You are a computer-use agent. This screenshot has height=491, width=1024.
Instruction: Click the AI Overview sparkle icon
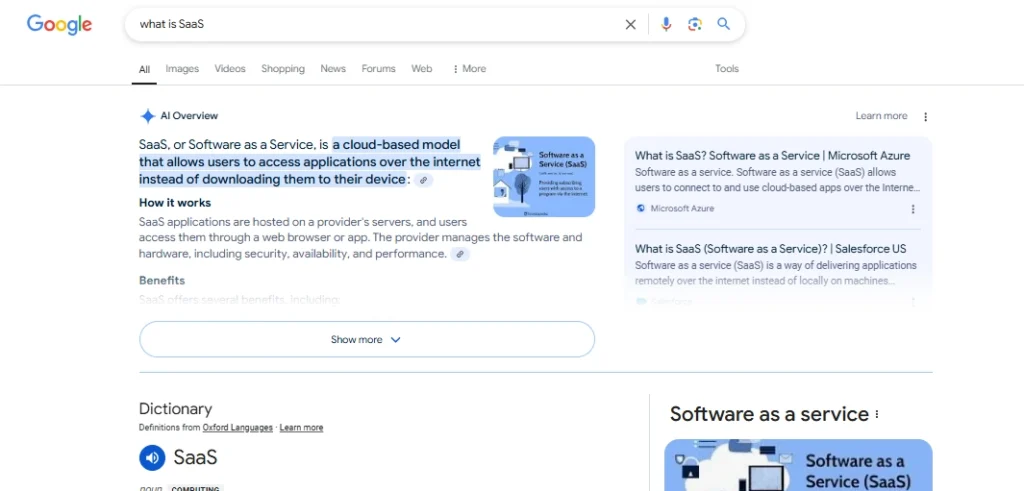click(x=148, y=116)
